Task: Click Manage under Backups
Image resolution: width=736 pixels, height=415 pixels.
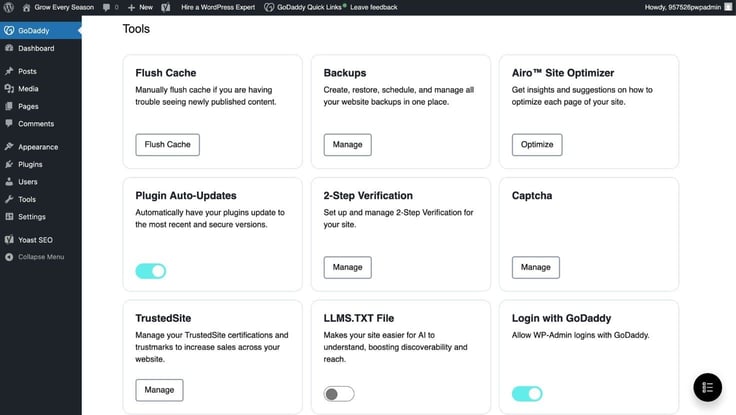Action: click(x=347, y=145)
